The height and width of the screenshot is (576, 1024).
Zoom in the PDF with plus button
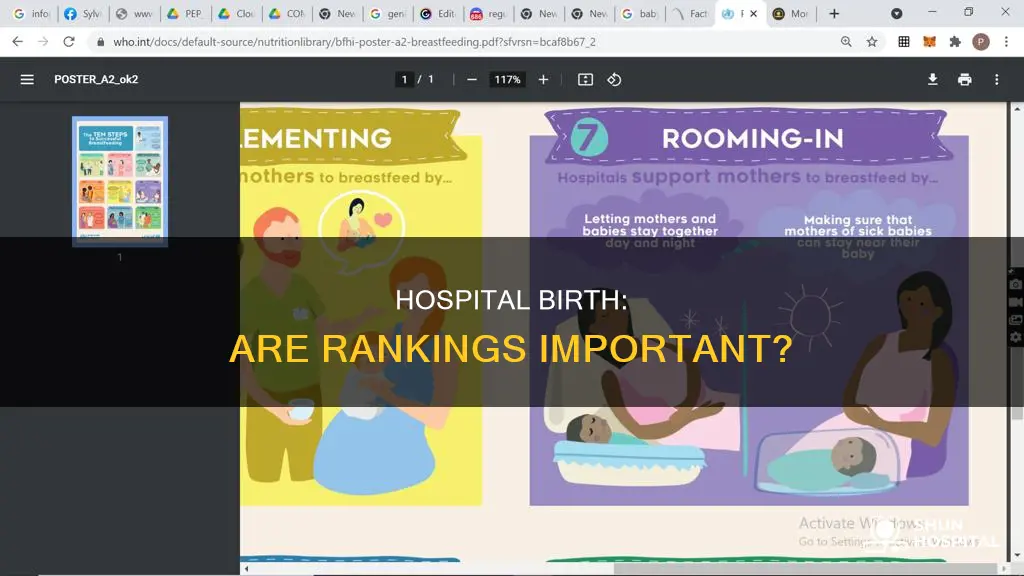click(543, 80)
